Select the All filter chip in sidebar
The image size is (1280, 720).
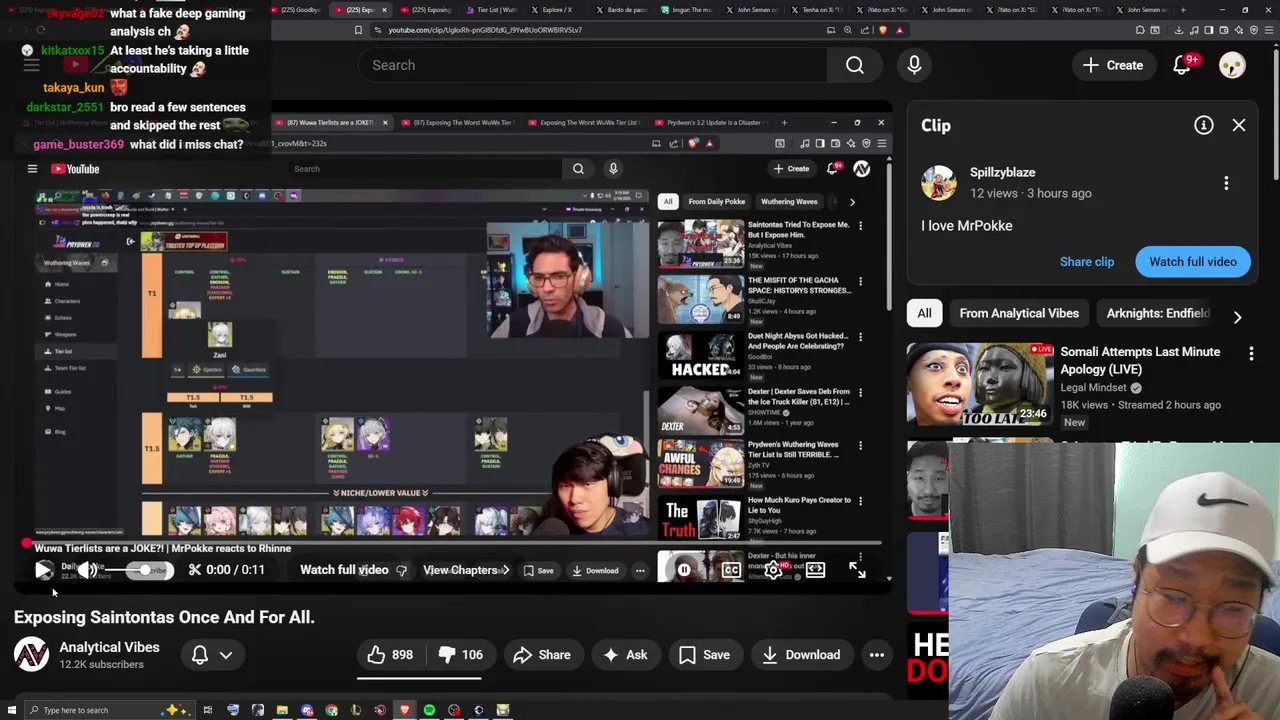(x=924, y=313)
